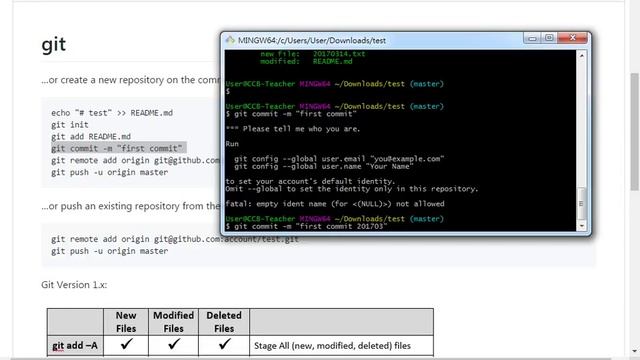Click the terminal scrollbar thumb
The height and width of the screenshot is (360, 640).
[582, 204]
